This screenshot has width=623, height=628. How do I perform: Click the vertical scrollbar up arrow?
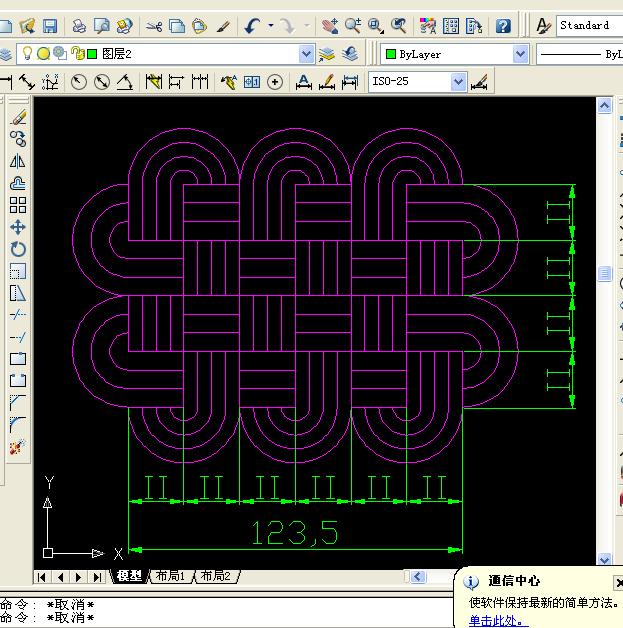tap(604, 106)
